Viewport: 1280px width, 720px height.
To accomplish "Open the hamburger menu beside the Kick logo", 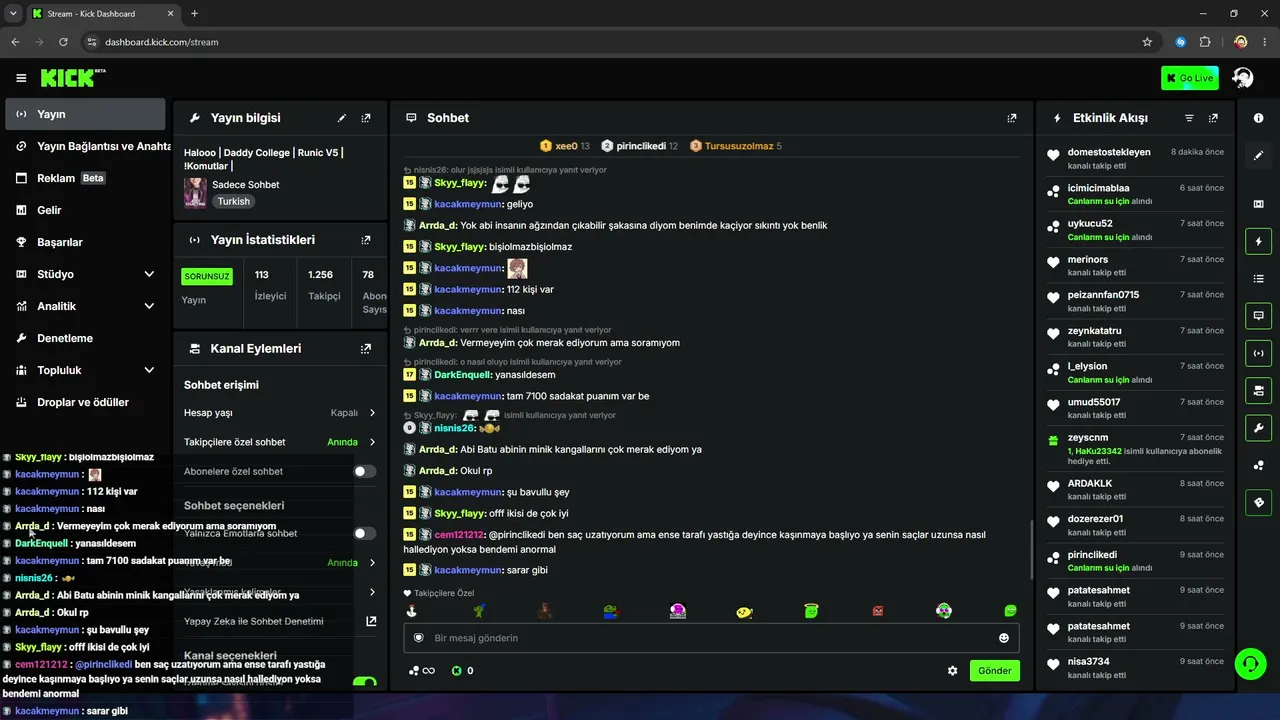I will click(x=21, y=78).
